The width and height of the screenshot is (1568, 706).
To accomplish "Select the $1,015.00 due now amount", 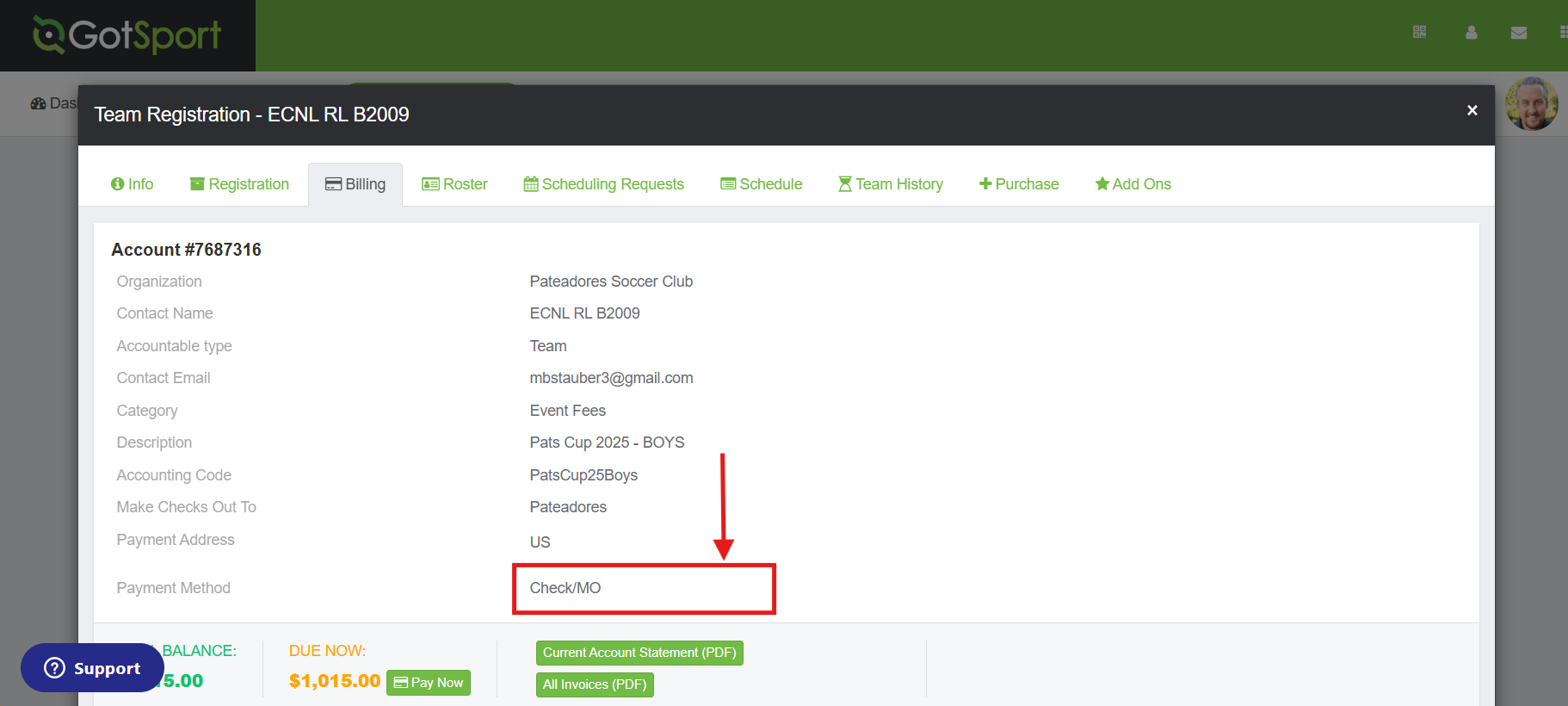I will coord(335,681).
